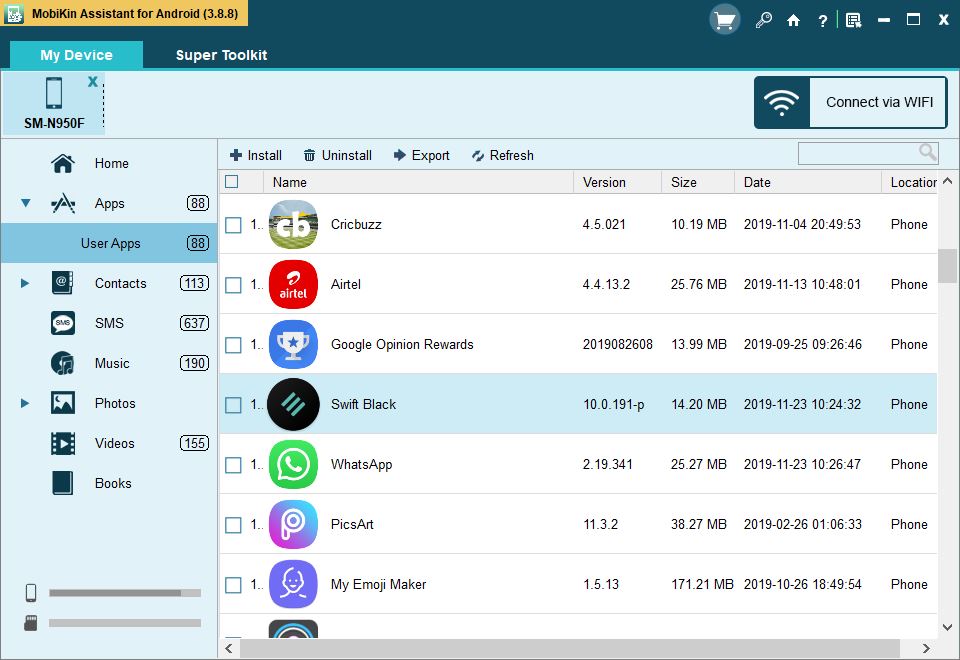The width and height of the screenshot is (960, 660).
Task: Click the My Emoji Maker app icon
Action: click(x=293, y=584)
